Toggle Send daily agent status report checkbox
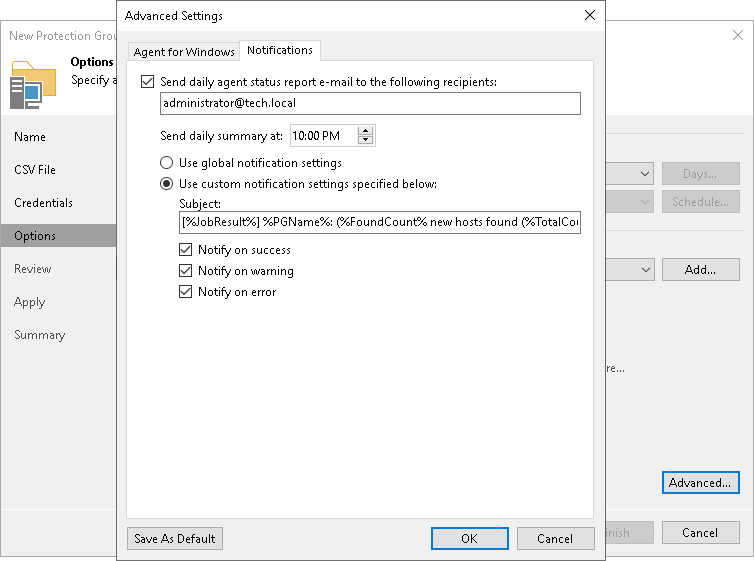Screen dimensions: 754x561 pyautogui.click(x=148, y=82)
